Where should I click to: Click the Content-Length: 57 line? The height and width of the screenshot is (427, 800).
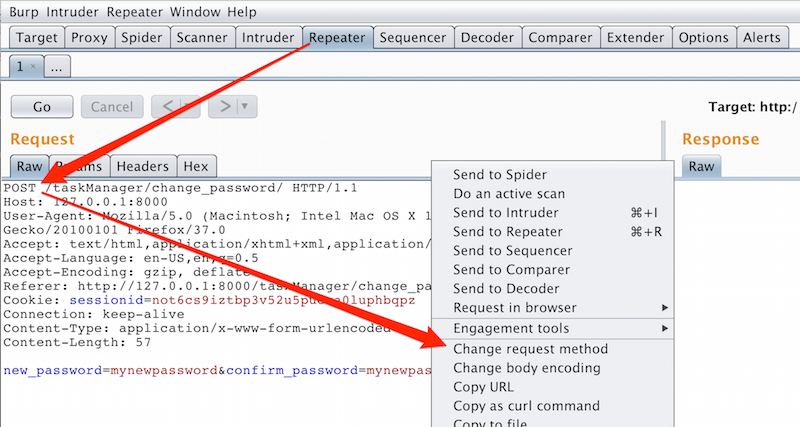[x=77, y=342]
